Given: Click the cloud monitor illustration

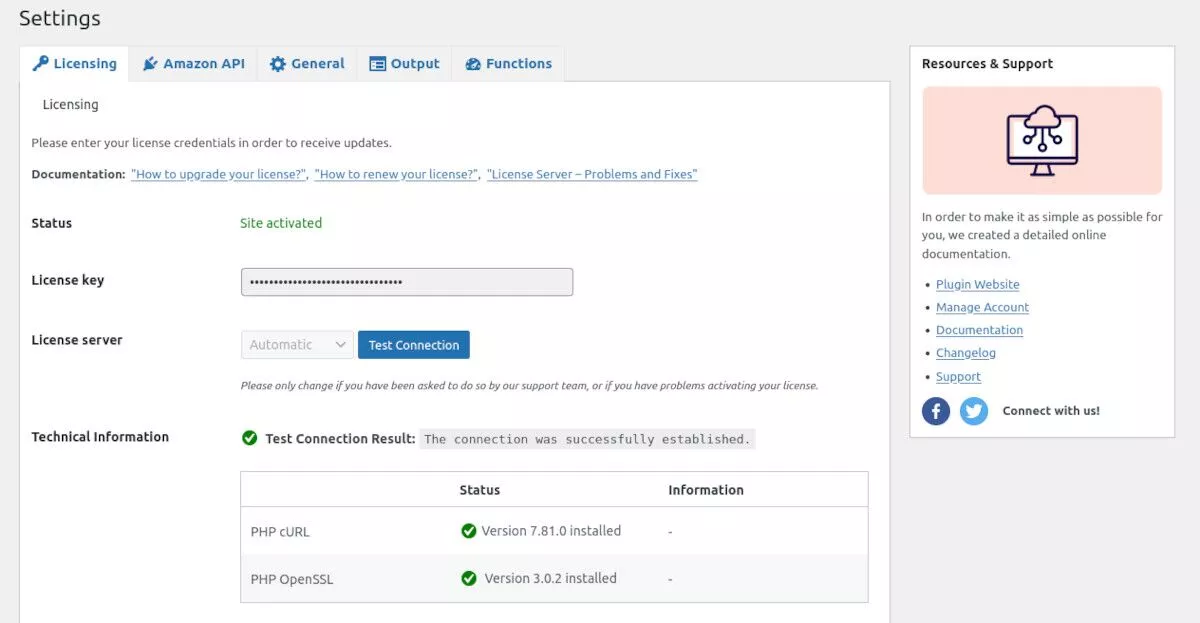Looking at the screenshot, I should [x=1042, y=140].
